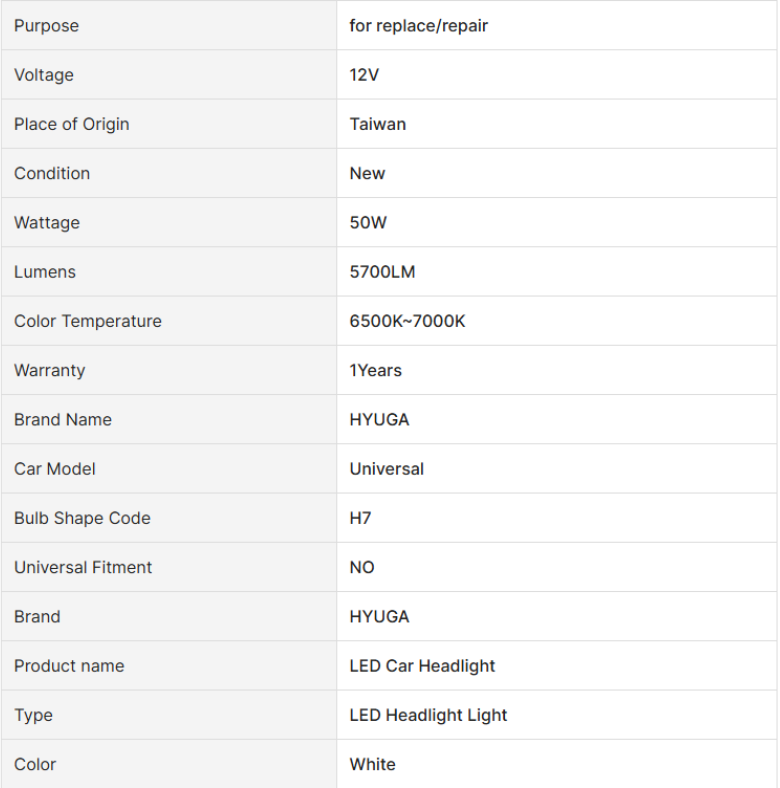
Task: Select the Universal car model value
Action: 386,469
